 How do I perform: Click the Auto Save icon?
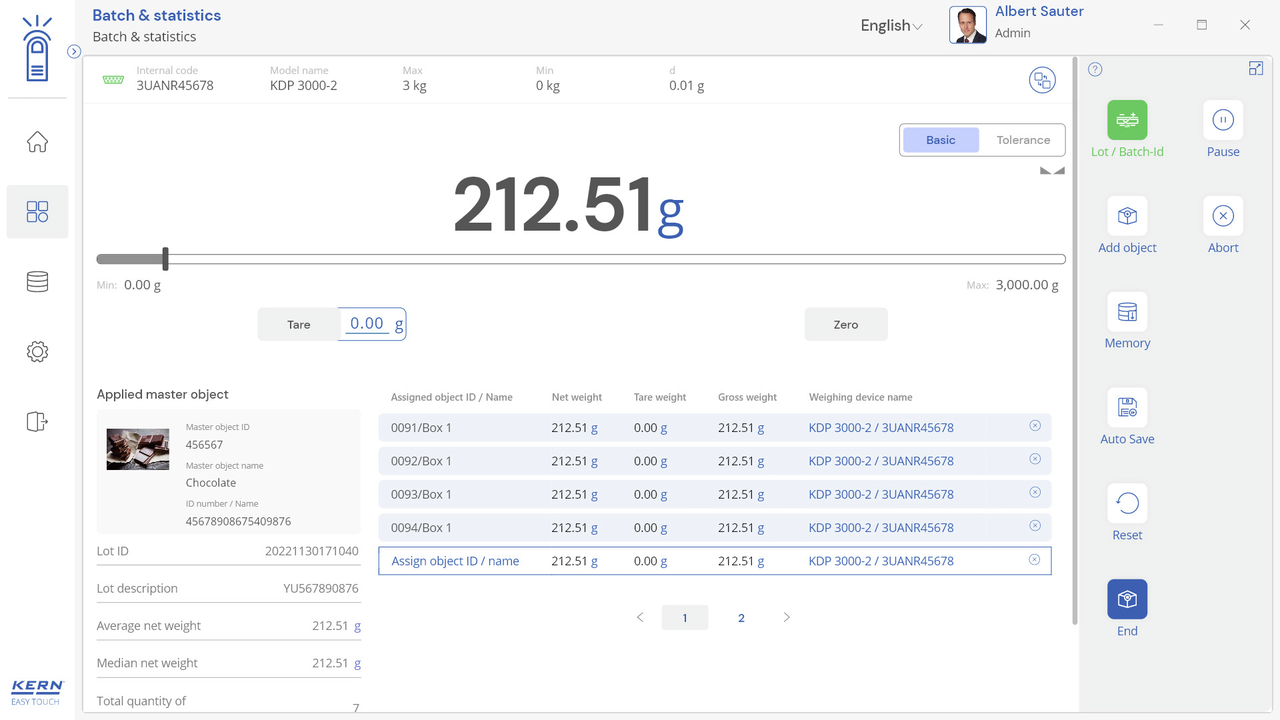click(x=1127, y=408)
